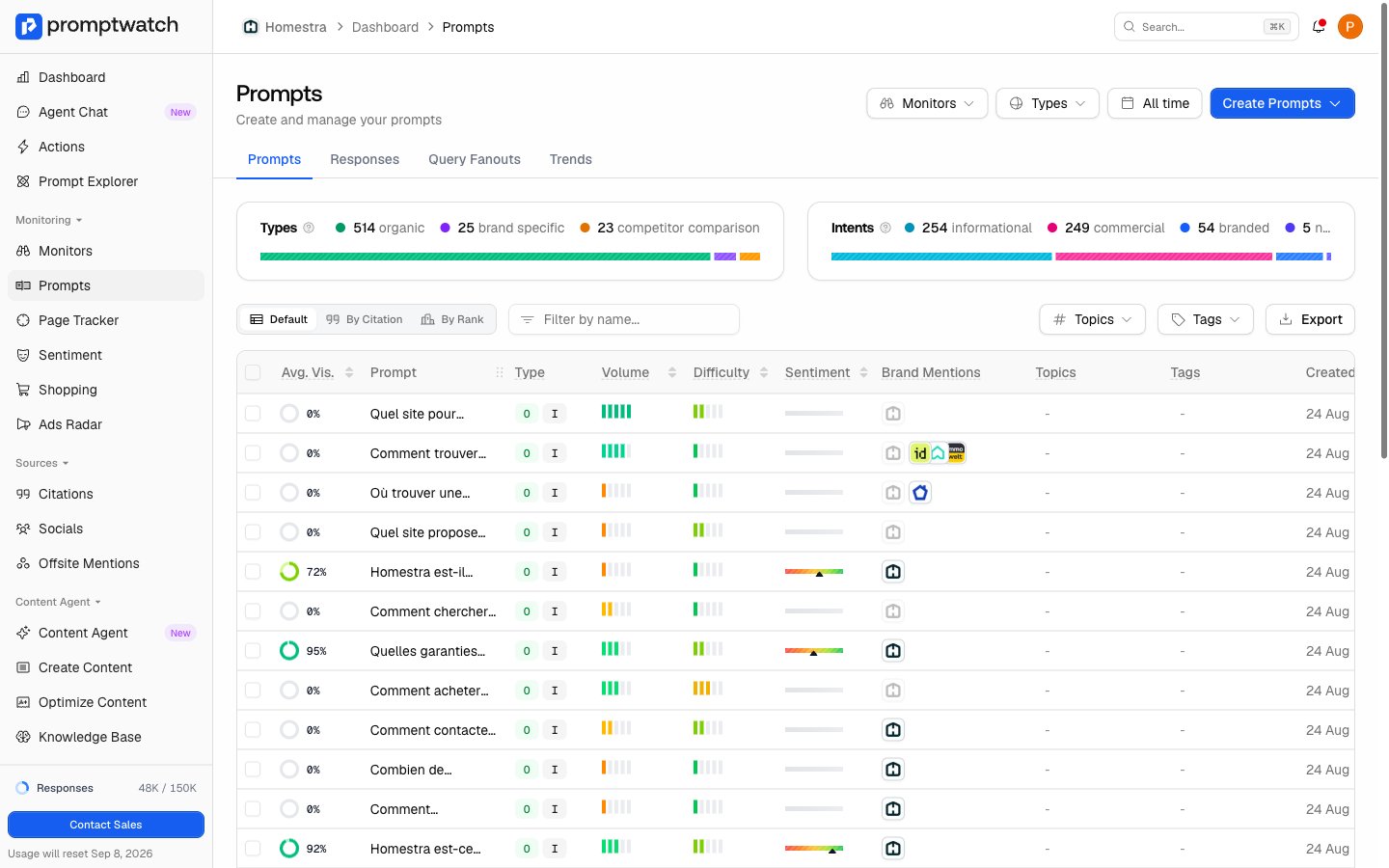Screen dimensions: 1389x868
Task: Open the user avatar P menu
Action: pyautogui.click(x=1350, y=26)
